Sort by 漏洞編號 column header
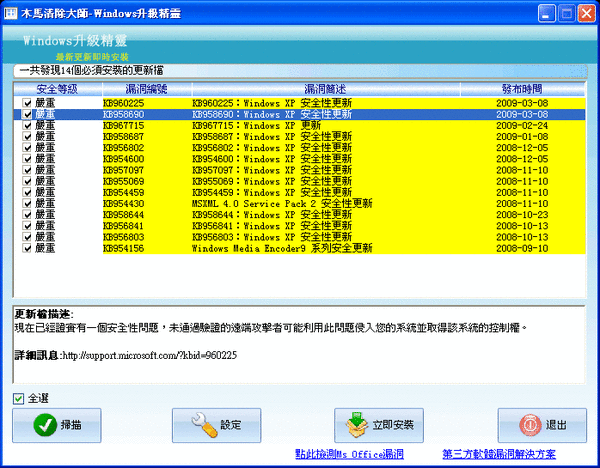This screenshot has width=600, height=468. [147, 89]
